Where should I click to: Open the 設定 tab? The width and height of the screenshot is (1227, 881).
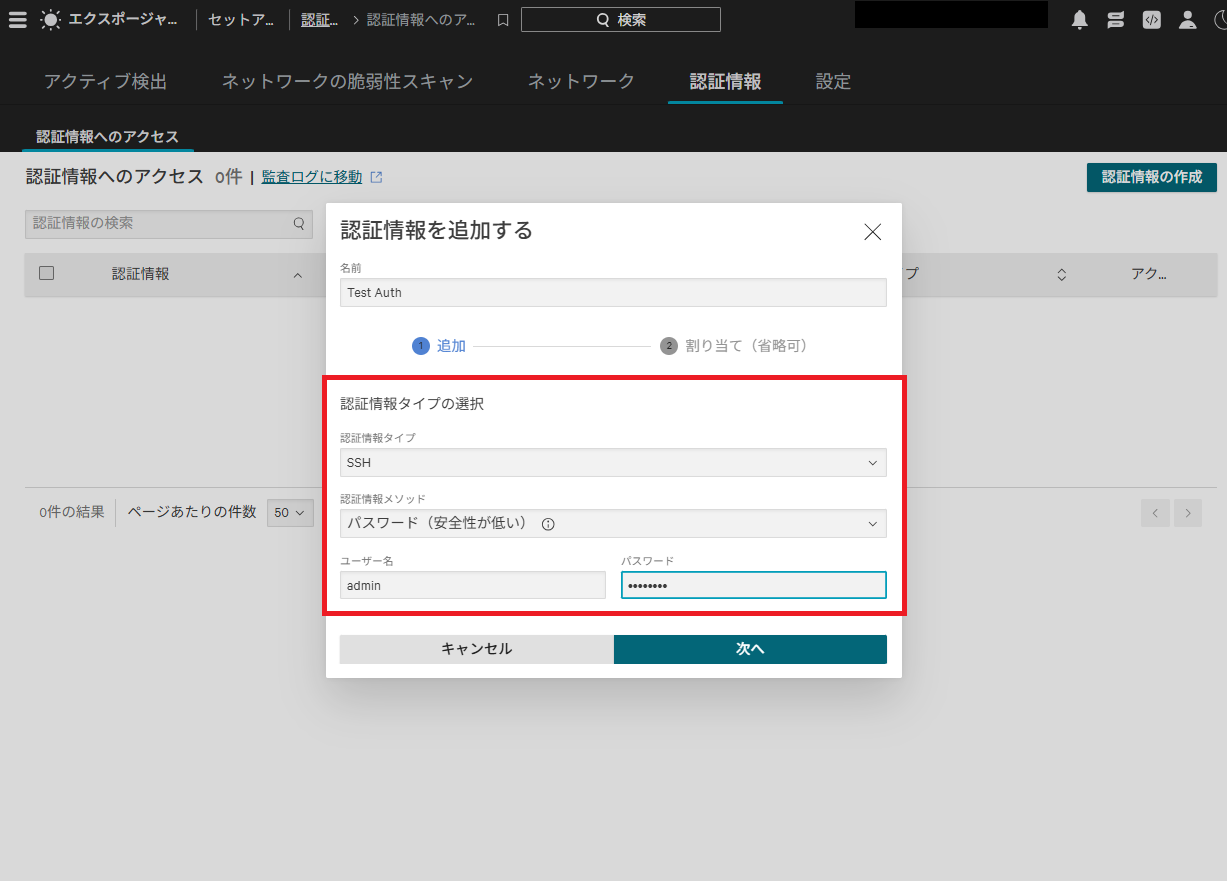click(833, 82)
